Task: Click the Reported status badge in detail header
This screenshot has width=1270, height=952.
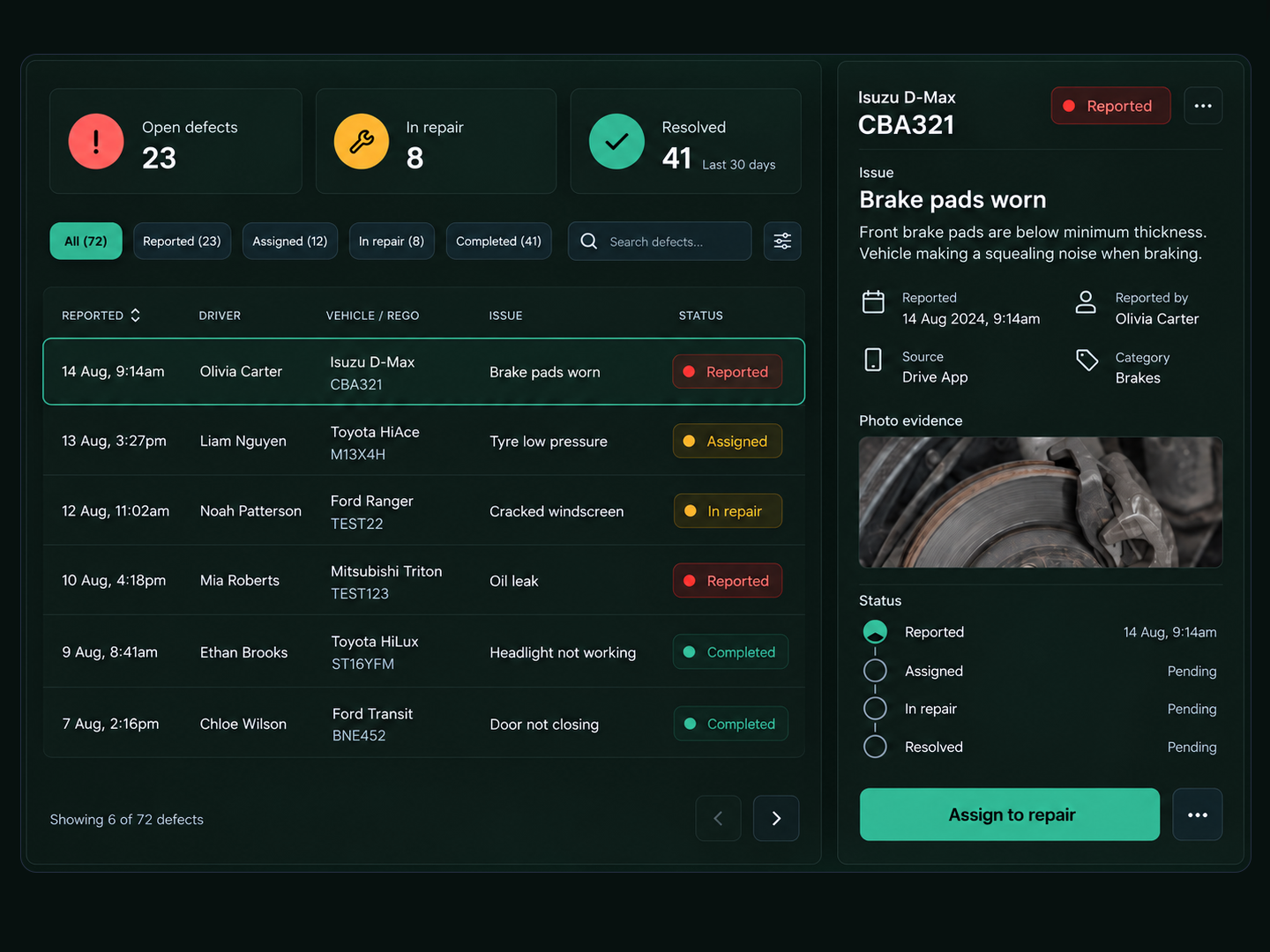Action: coord(1110,106)
